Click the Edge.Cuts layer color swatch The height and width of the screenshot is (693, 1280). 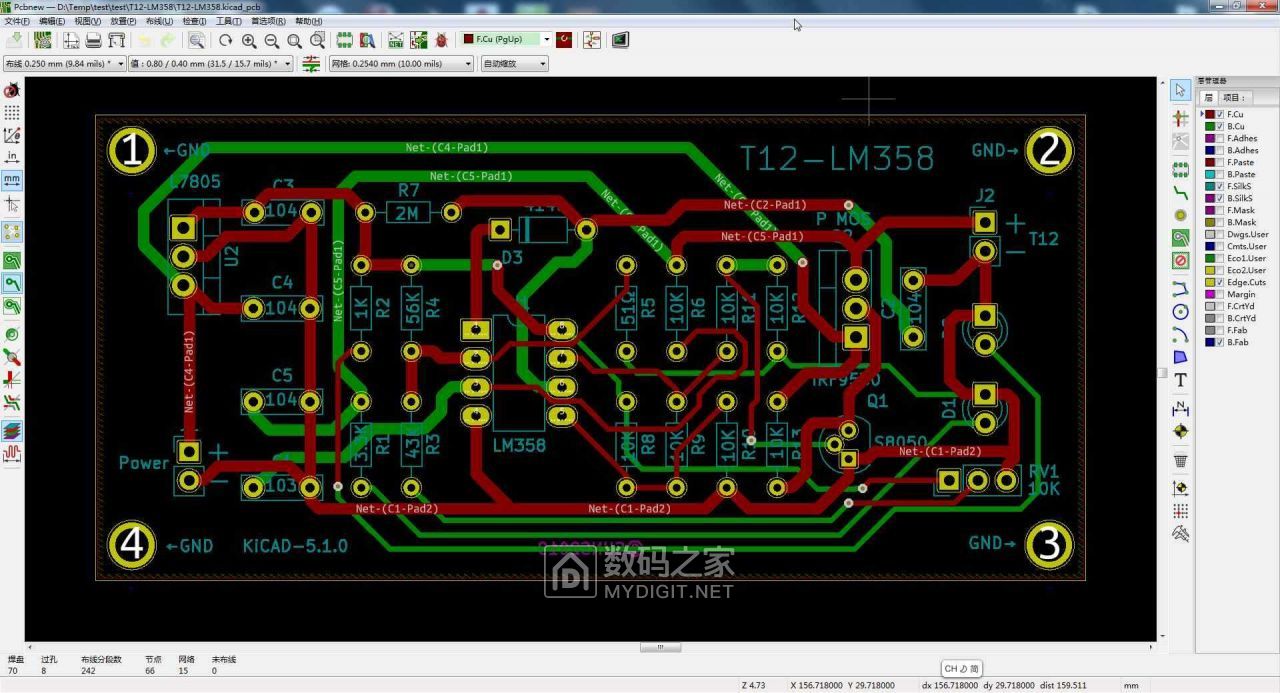click(x=1209, y=283)
